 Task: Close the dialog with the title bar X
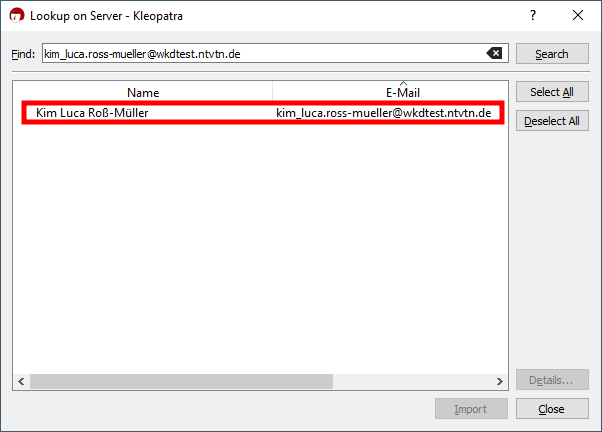click(x=578, y=16)
